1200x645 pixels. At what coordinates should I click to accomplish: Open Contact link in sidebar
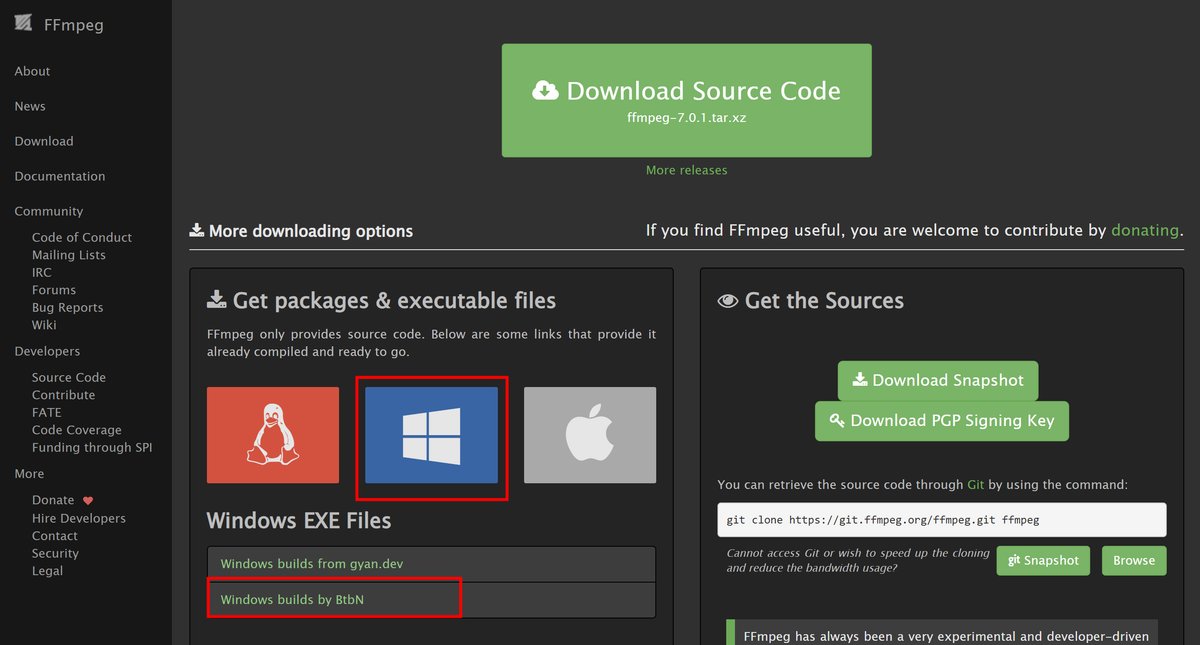[x=55, y=536]
